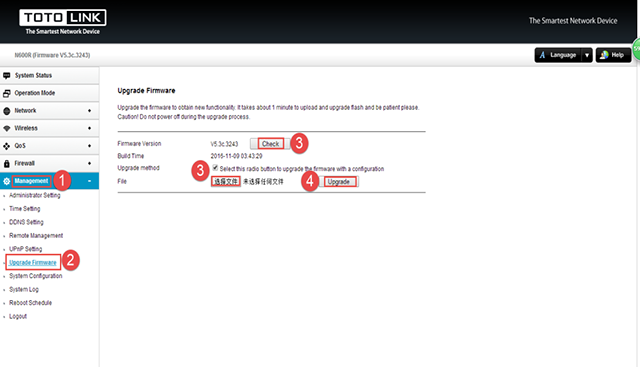
Task: Select Logout in the sidebar
Action: pyautogui.click(x=18, y=316)
